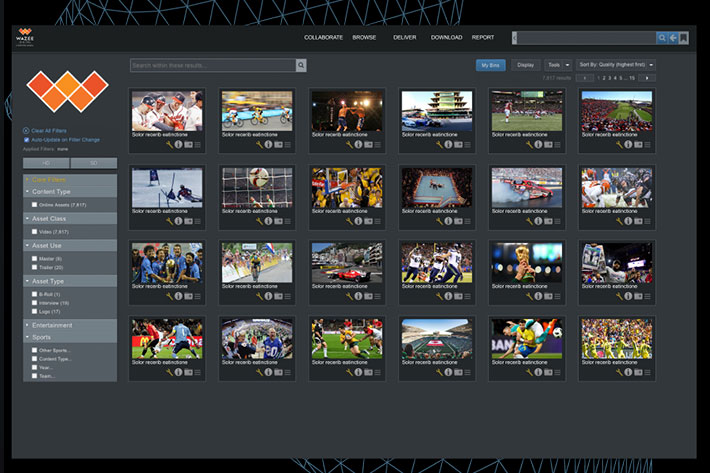Click the 'Search within these results' field
710x473 pixels.
(213, 65)
